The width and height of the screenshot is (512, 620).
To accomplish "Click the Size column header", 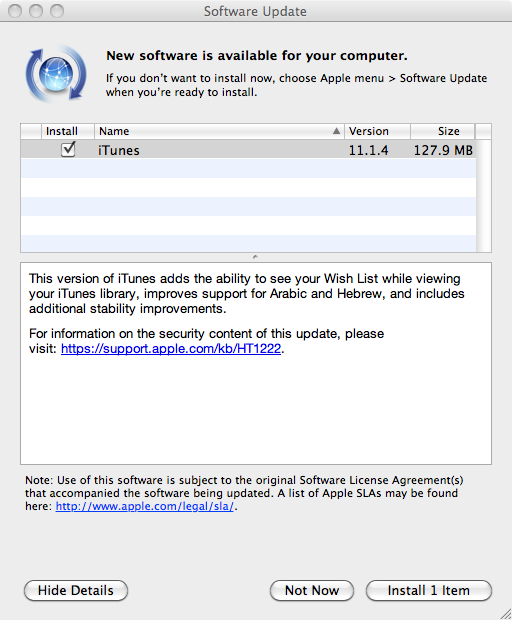I will (x=443, y=131).
